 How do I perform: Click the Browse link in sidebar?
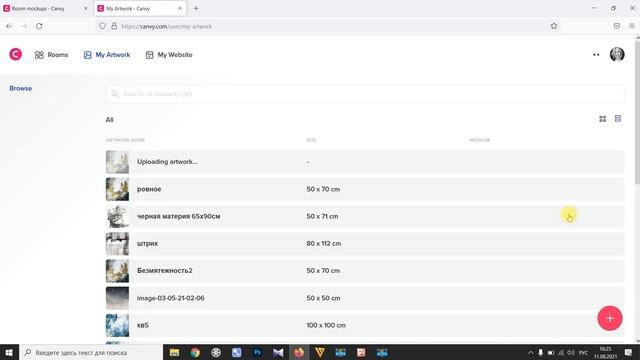[x=20, y=88]
